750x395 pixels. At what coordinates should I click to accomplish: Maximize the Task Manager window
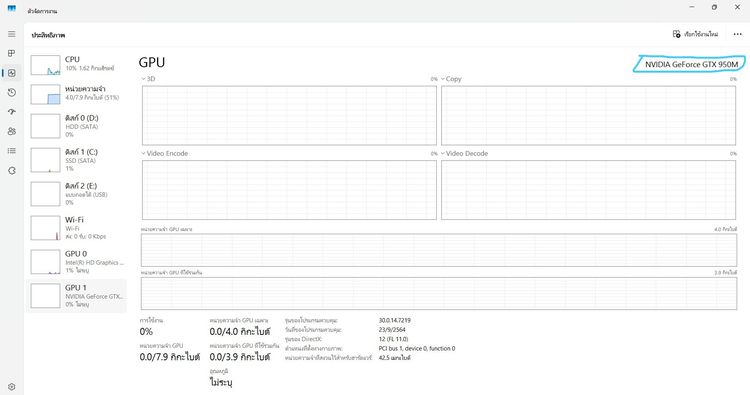point(714,8)
